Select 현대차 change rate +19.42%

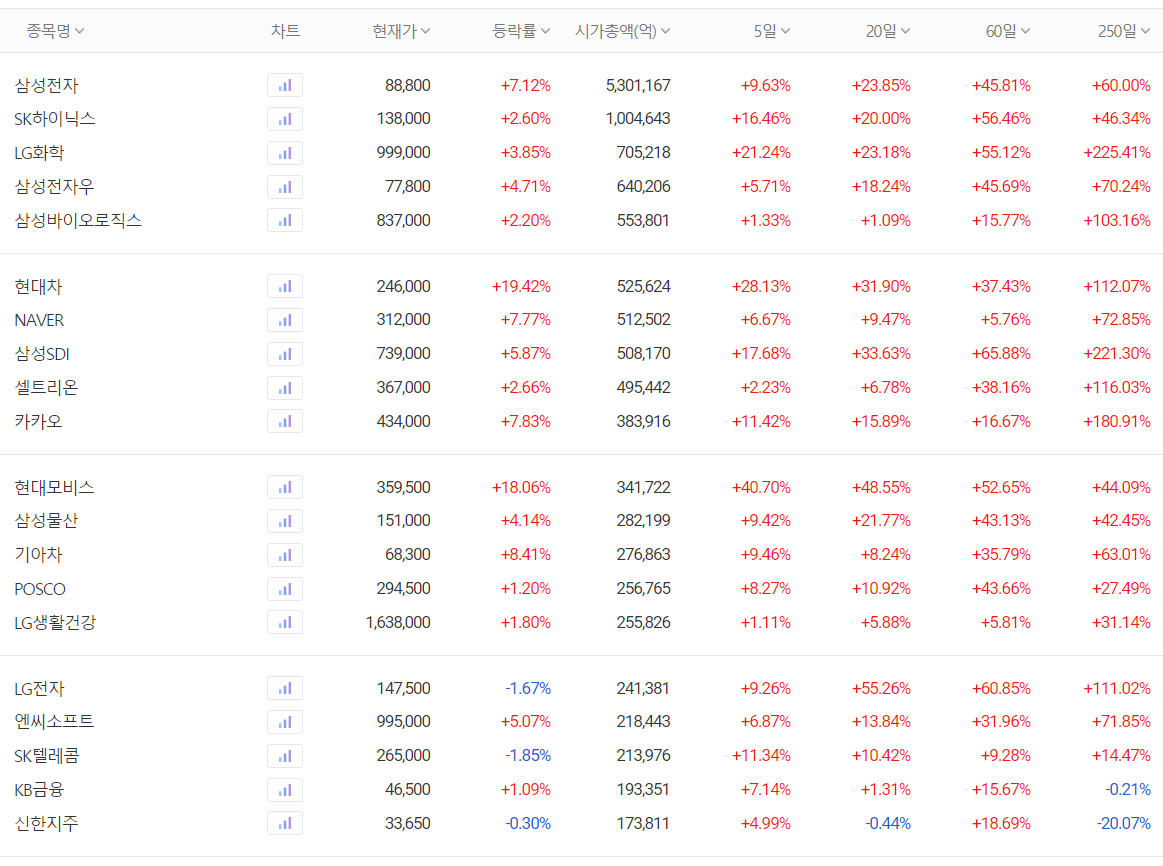click(x=521, y=286)
